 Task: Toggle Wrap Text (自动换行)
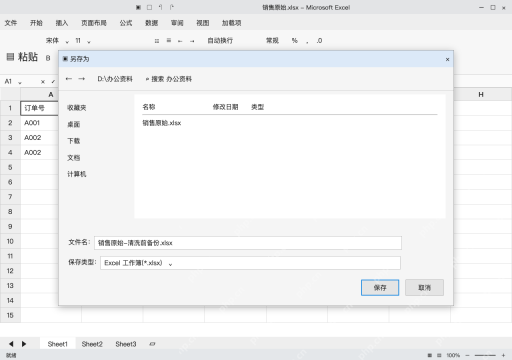220,41
